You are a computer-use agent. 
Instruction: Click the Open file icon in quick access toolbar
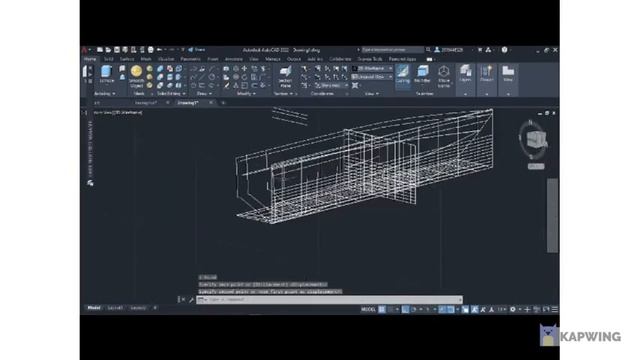[x=108, y=50]
